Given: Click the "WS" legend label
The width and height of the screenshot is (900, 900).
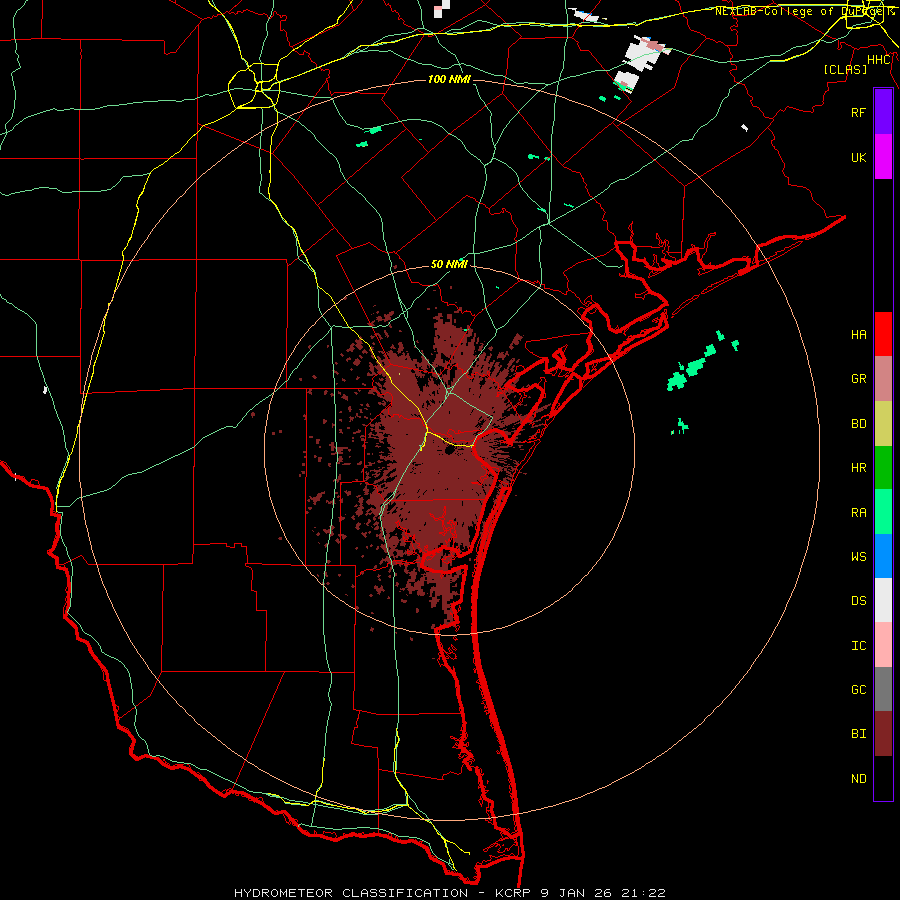Looking at the screenshot, I should tap(858, 556).
